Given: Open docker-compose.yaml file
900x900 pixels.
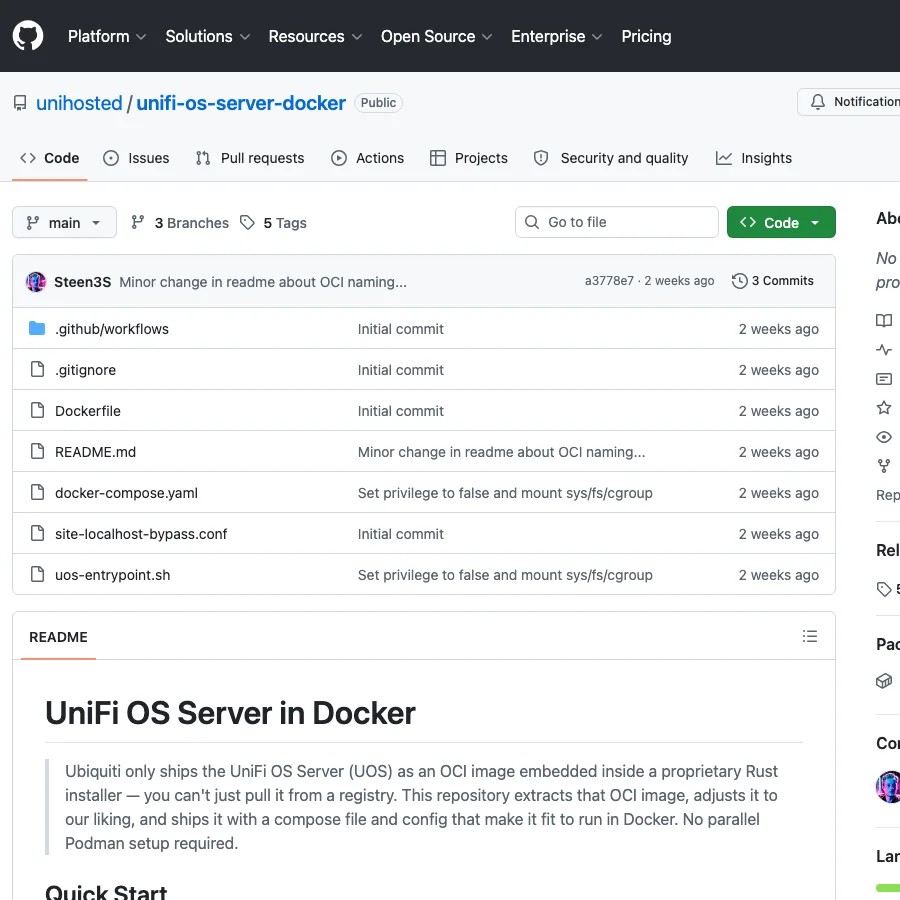Looking at the screenshot, I should [126, 493].
